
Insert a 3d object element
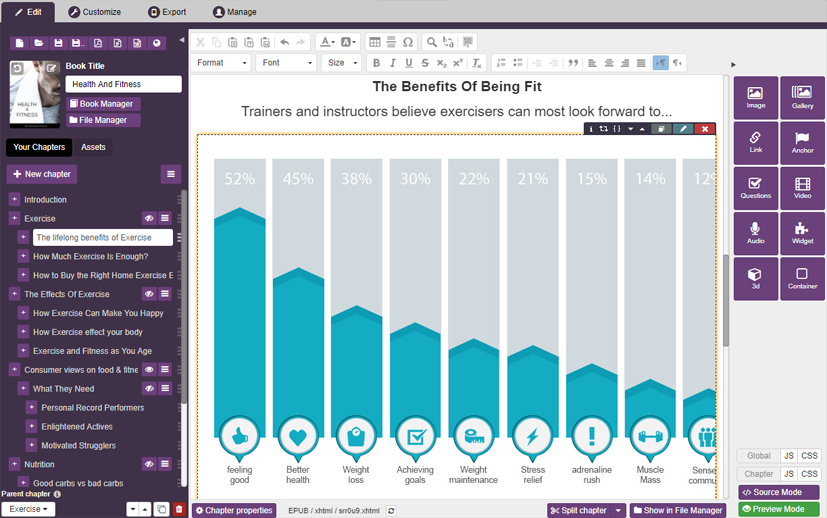[x=755, y=279]
